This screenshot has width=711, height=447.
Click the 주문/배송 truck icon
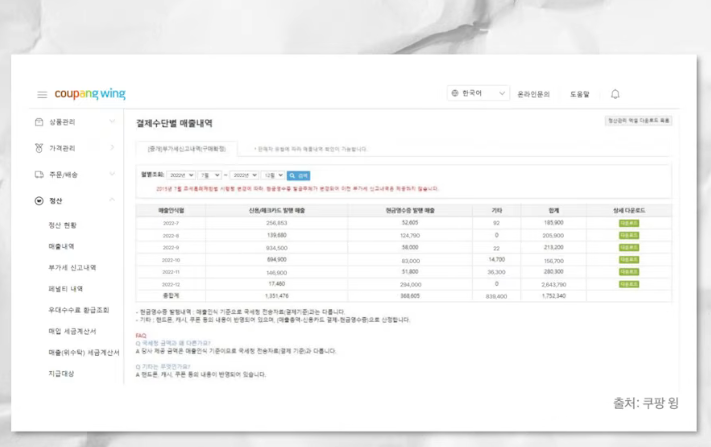39,175
